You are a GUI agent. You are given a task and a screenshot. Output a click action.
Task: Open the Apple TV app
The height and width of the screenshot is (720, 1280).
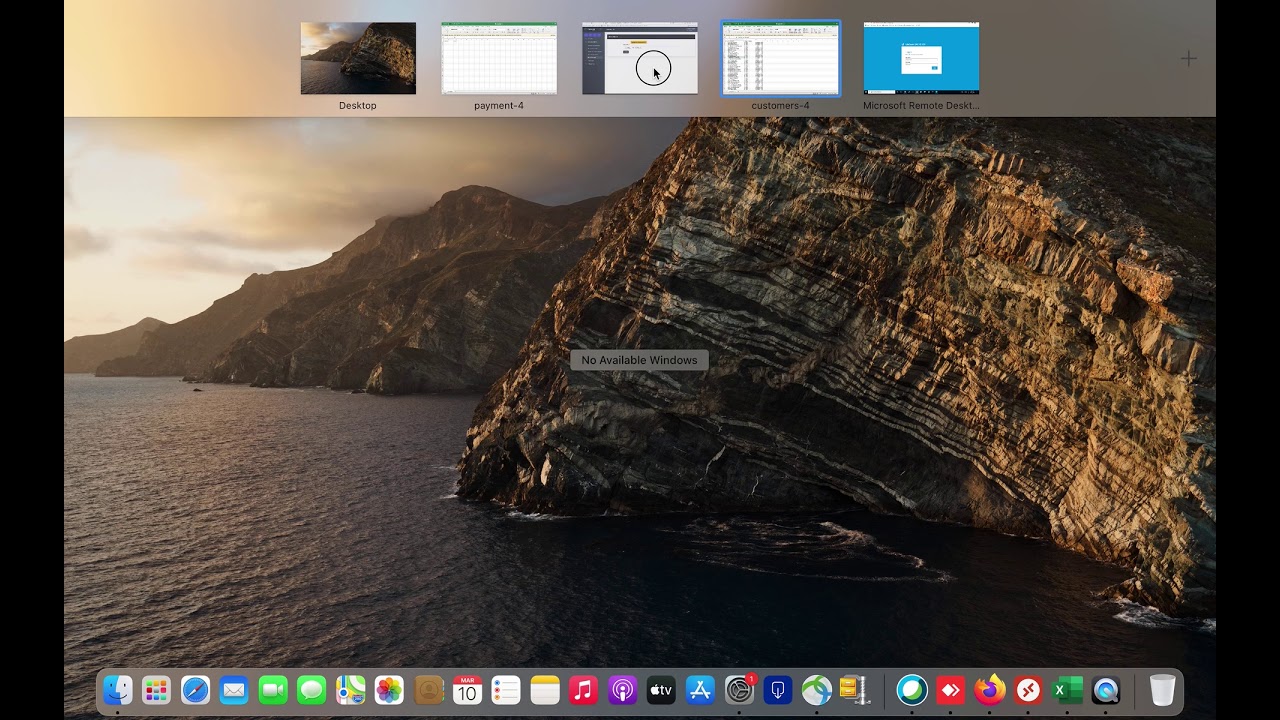[661, 690]
